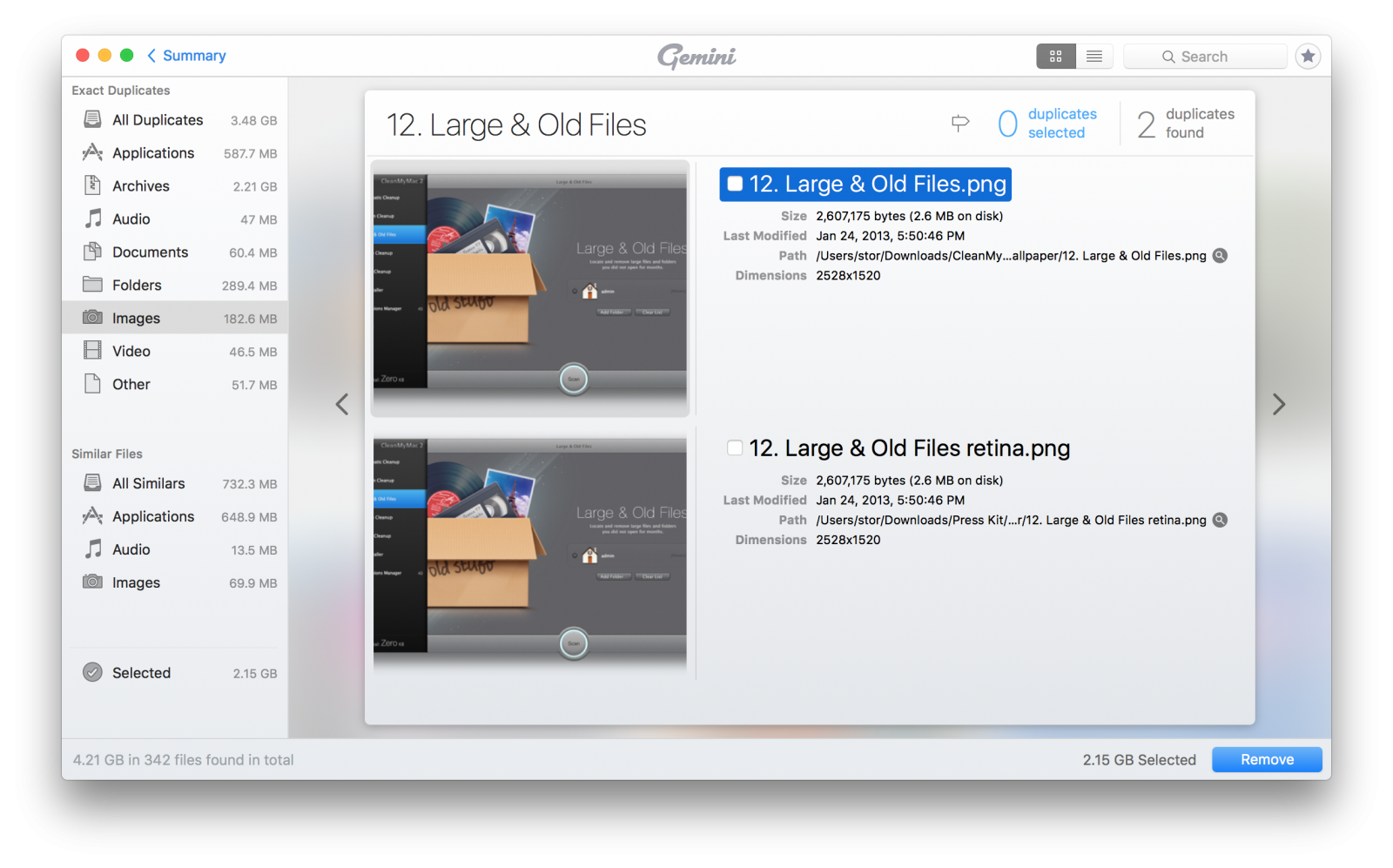The width and height of the screenshot is (1393, 868).
Task: Click the Archives zip icon
Action: 92,185
